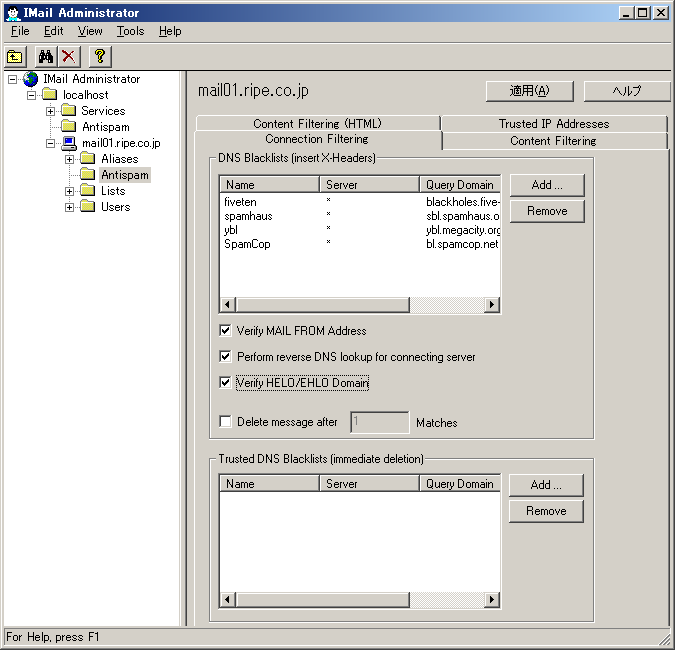675x650 pixels.
Task: Select the spamhaus blacklist row
Action: tap(360, 216)
